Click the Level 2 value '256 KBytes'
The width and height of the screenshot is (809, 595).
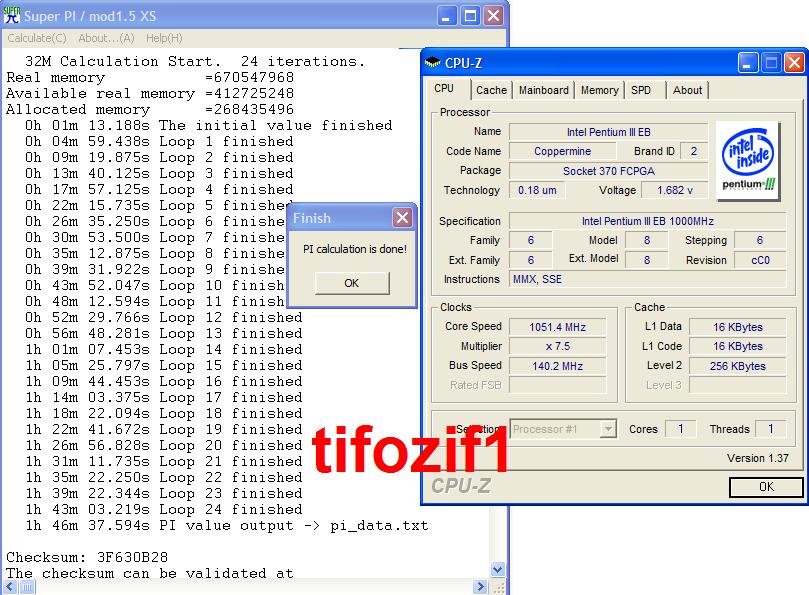737,366
